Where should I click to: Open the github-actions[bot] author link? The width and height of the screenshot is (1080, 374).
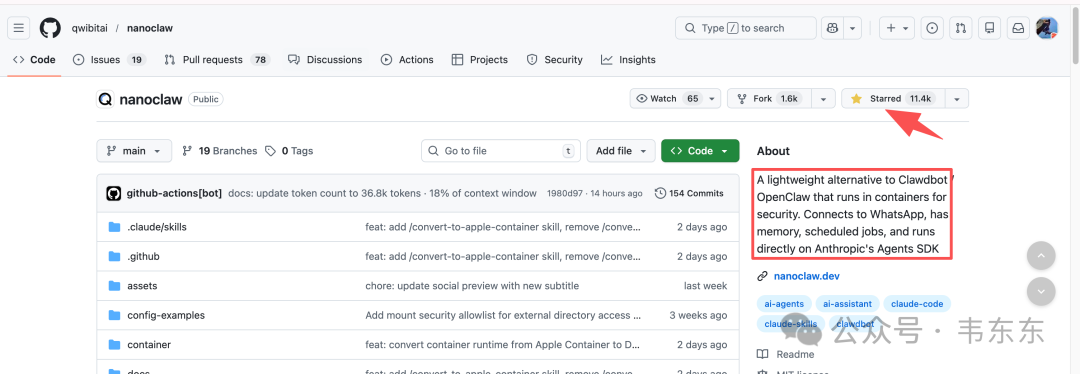pos(174,194)
